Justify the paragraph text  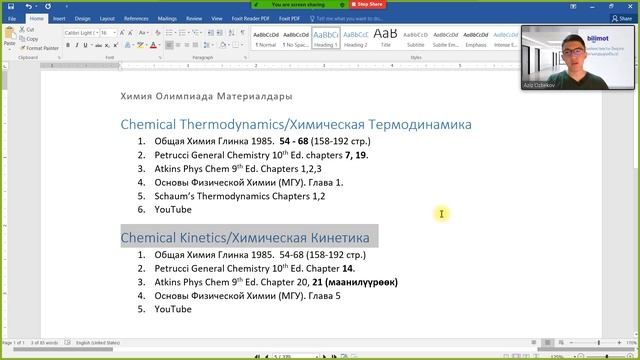pos(195,45)
